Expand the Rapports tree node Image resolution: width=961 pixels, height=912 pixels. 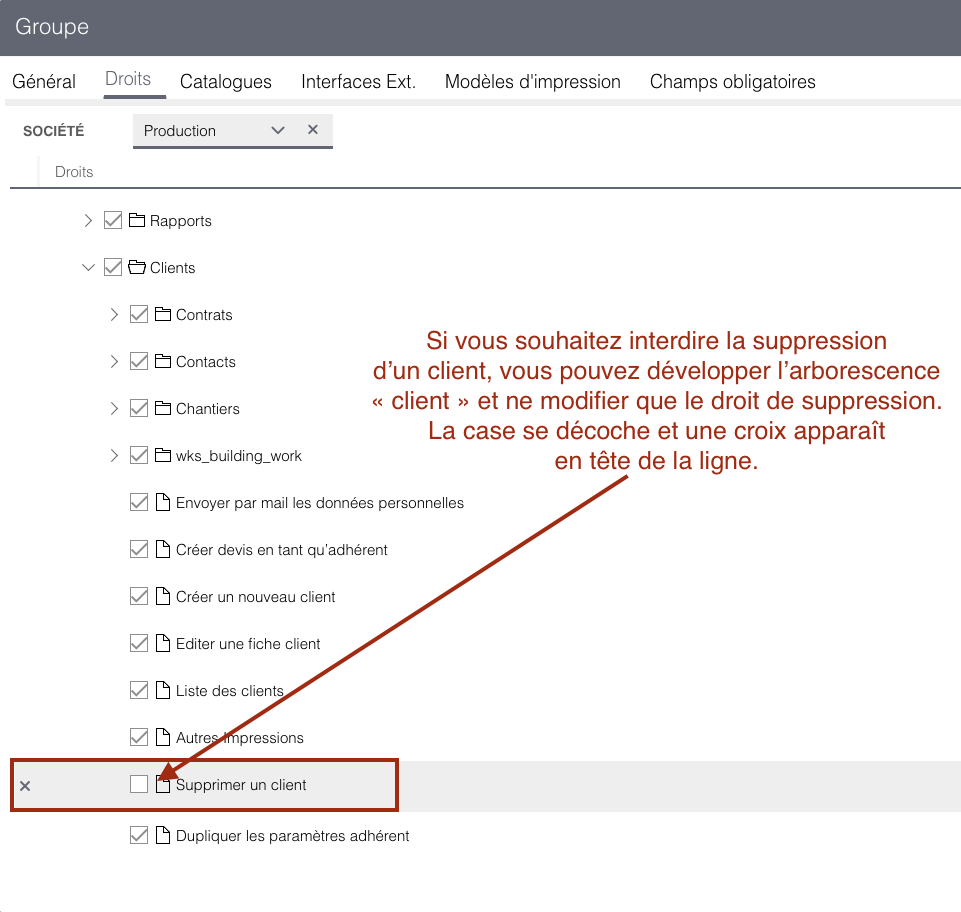[x=88, y=220]
